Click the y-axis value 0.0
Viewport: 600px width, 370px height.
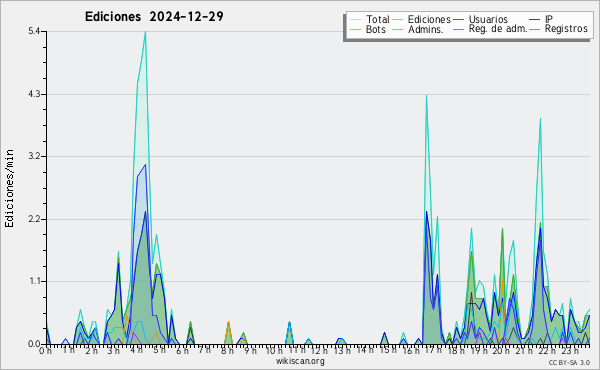tap(34, 344)
